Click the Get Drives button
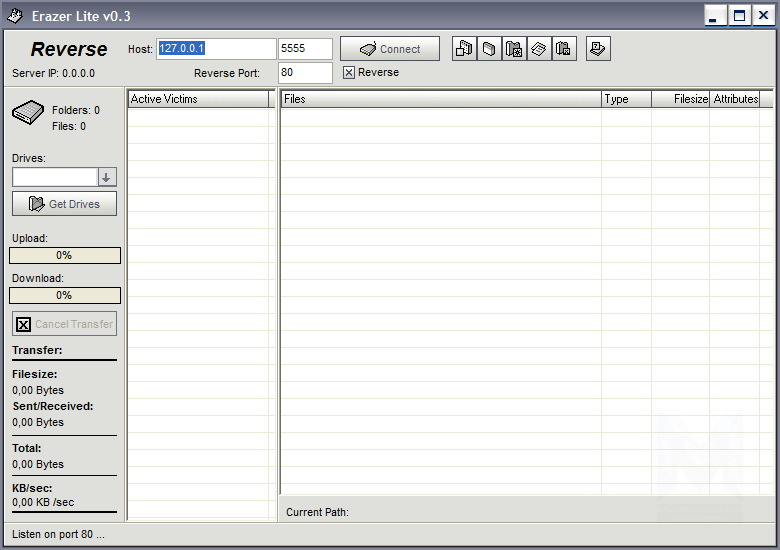This screenshot has height=550, width=780. [64, 204]
